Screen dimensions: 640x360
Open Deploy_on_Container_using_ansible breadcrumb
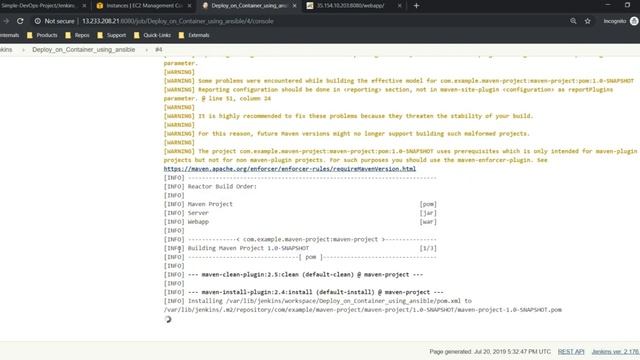[x=84, y=49]
